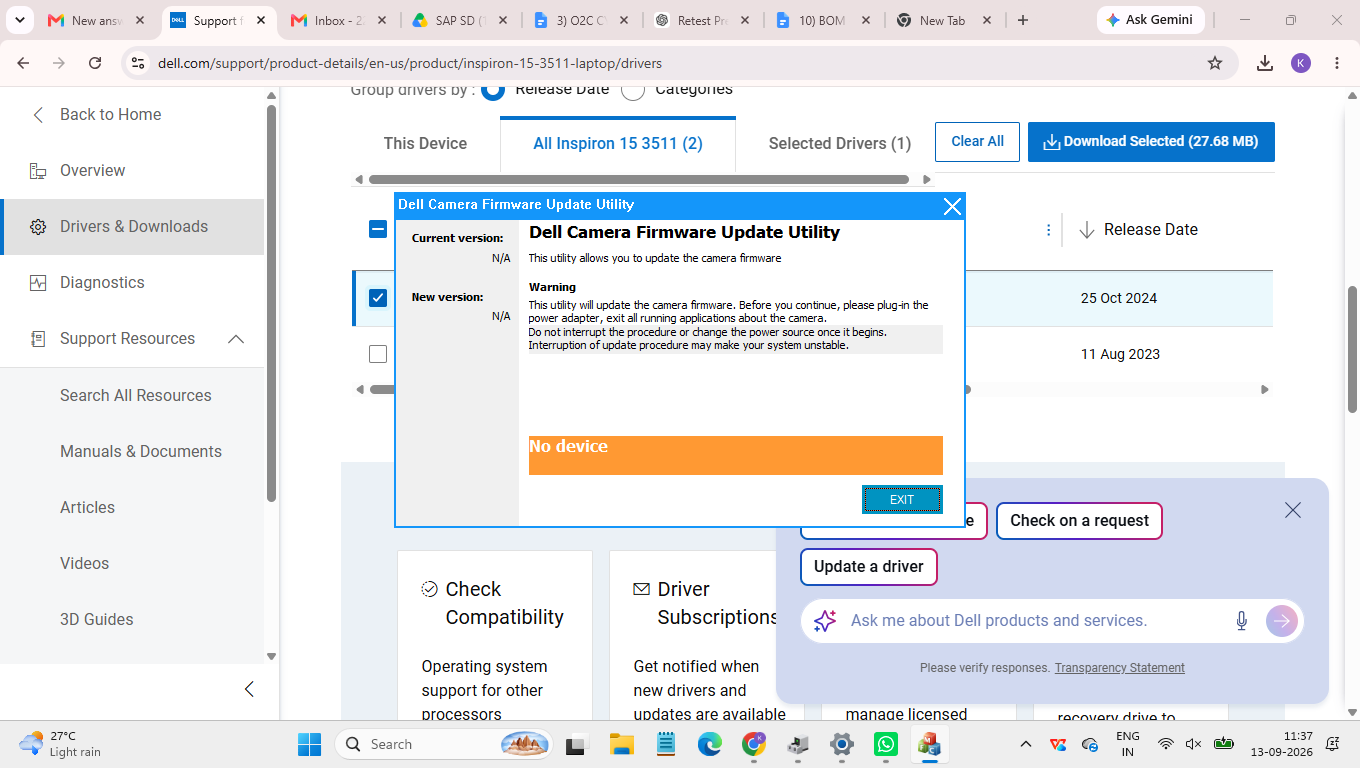Show hidden system tray icons

[1025, 744]
